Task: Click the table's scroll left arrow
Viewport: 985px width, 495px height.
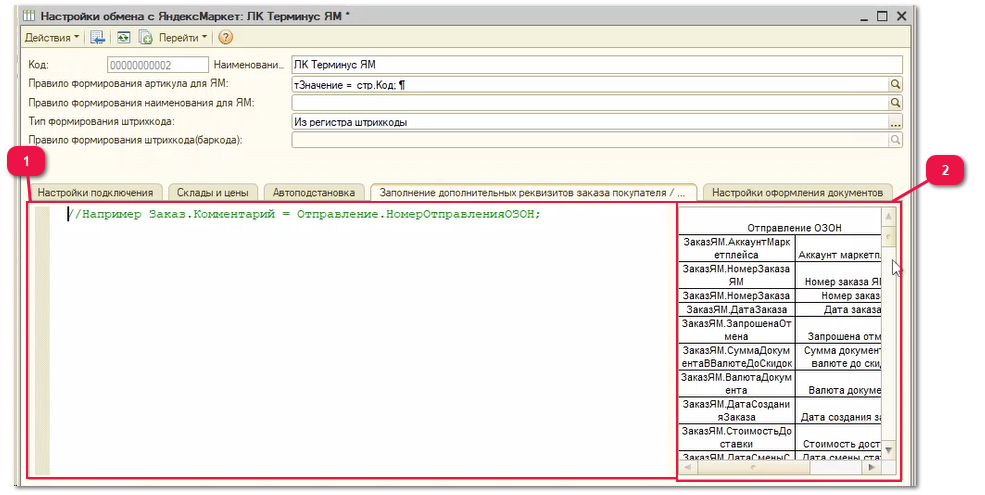Action: click(x=687, y=467)
